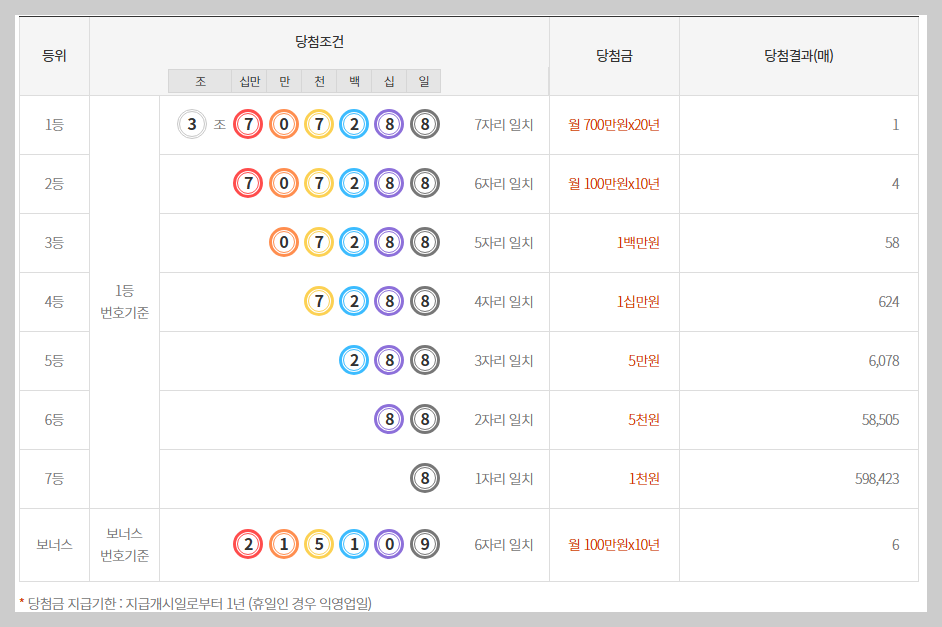
Task: Click the winner count 58,505
Action: tap(880, 420)
